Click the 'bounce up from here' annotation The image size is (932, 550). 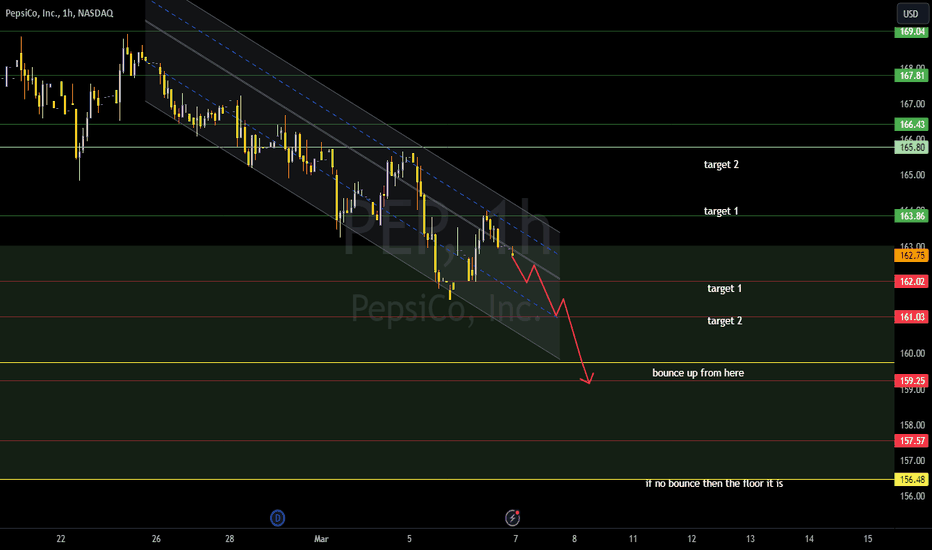[x=698, y=373]
